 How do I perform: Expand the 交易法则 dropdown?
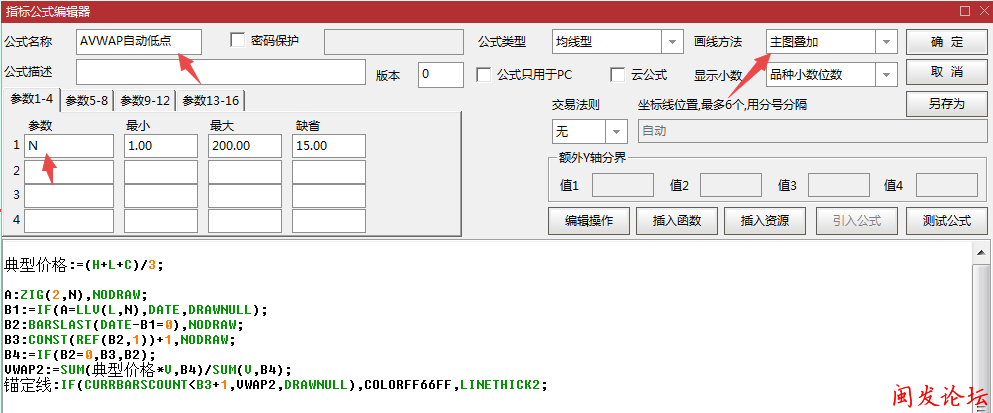click(618, 131)
